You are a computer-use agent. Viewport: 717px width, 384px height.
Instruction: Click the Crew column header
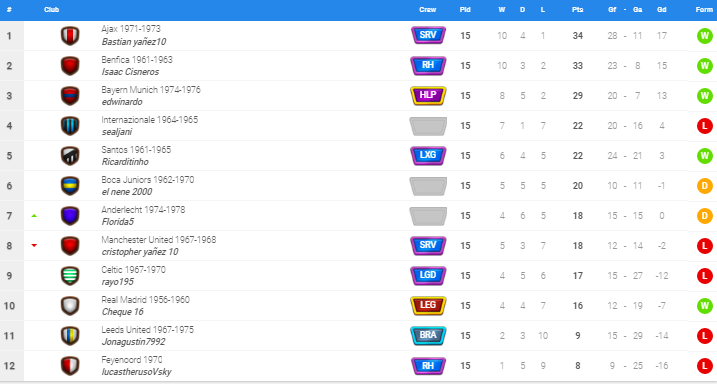(x=428, y=10)
